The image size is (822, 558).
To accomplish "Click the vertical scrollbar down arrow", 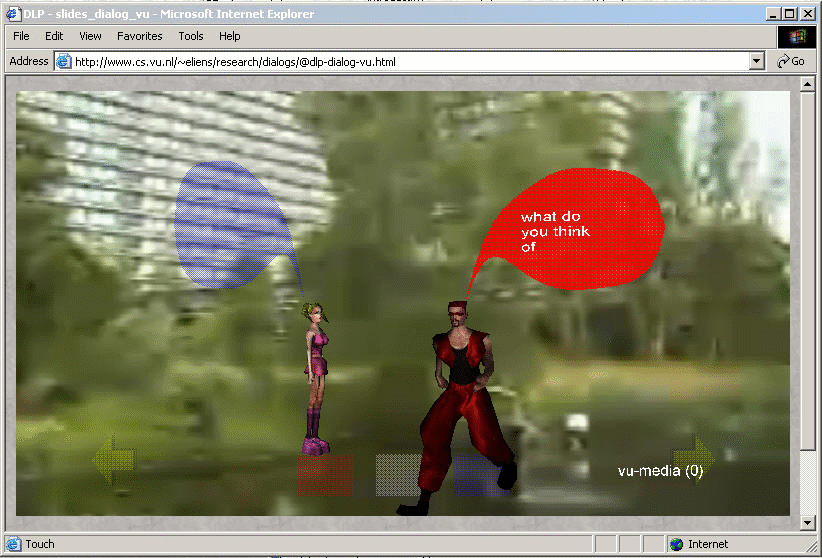I will coord(807,522).
